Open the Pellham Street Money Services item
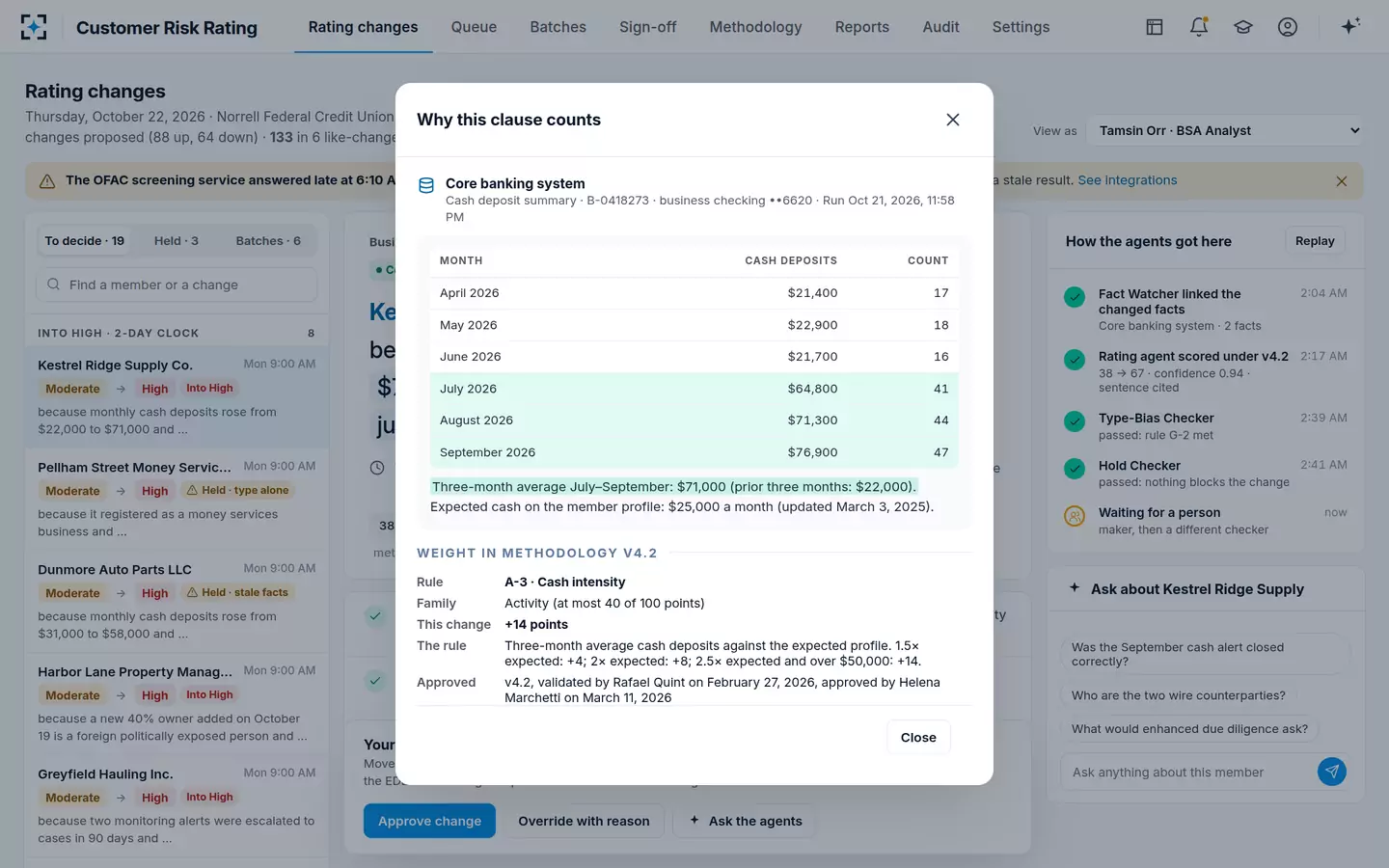Screen dimensions: 1389x868 coord(177,499)
